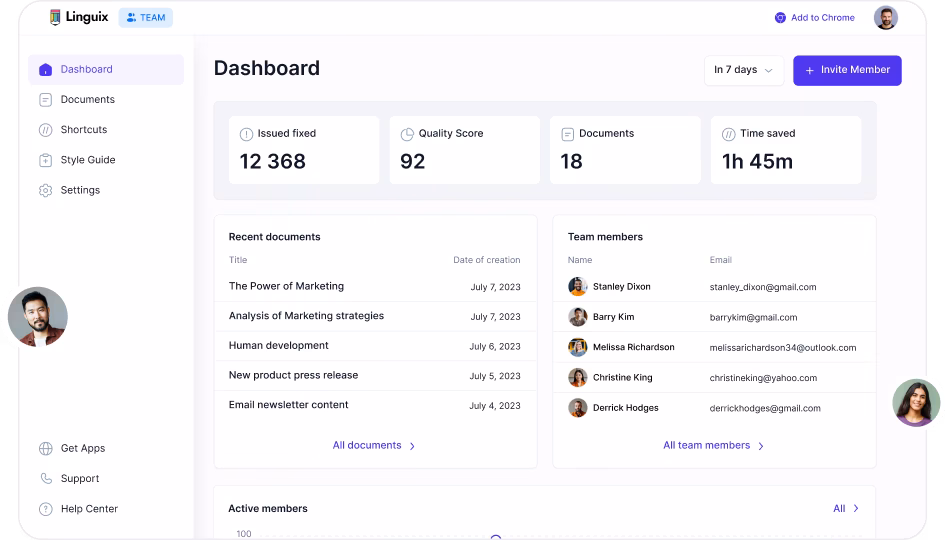Viewport: 946px width, 540px height.
Task: Click the Time saved clock icon
Action: point(728,134)
